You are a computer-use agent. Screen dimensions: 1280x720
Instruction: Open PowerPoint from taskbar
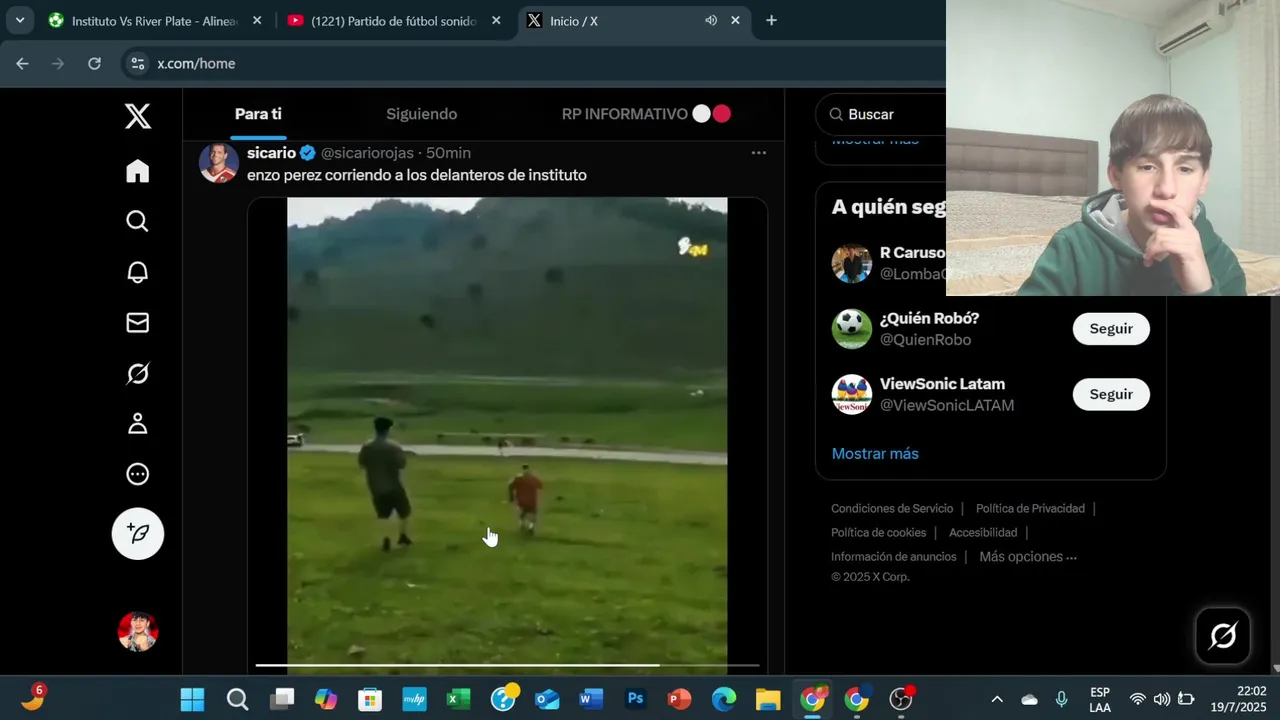pos(679,699)
